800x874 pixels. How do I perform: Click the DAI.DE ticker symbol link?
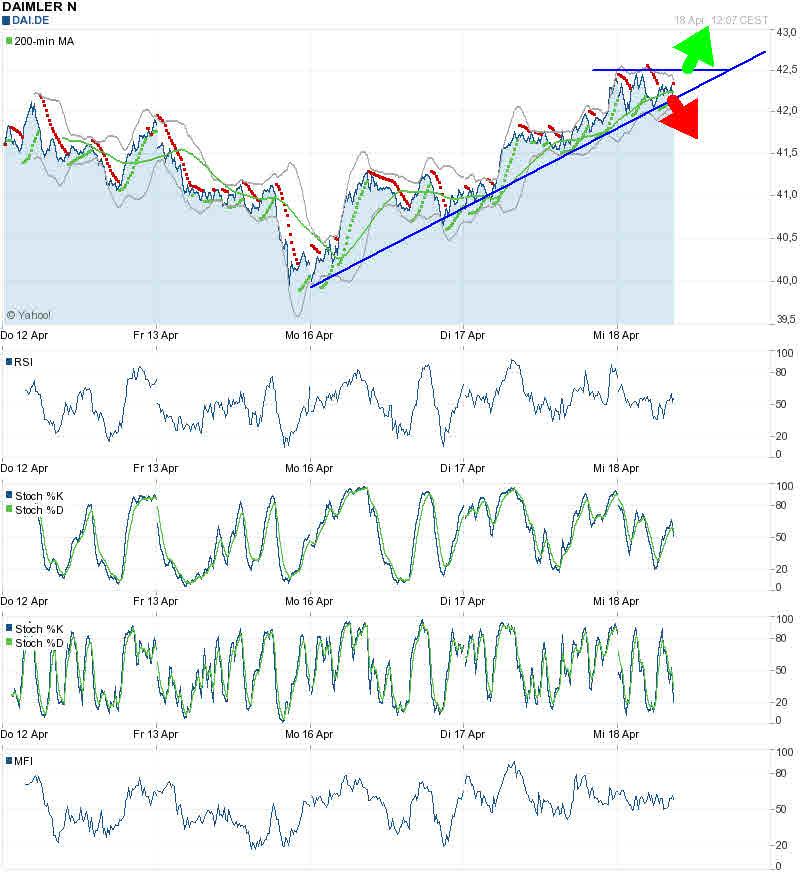click(x=31, y=21)
